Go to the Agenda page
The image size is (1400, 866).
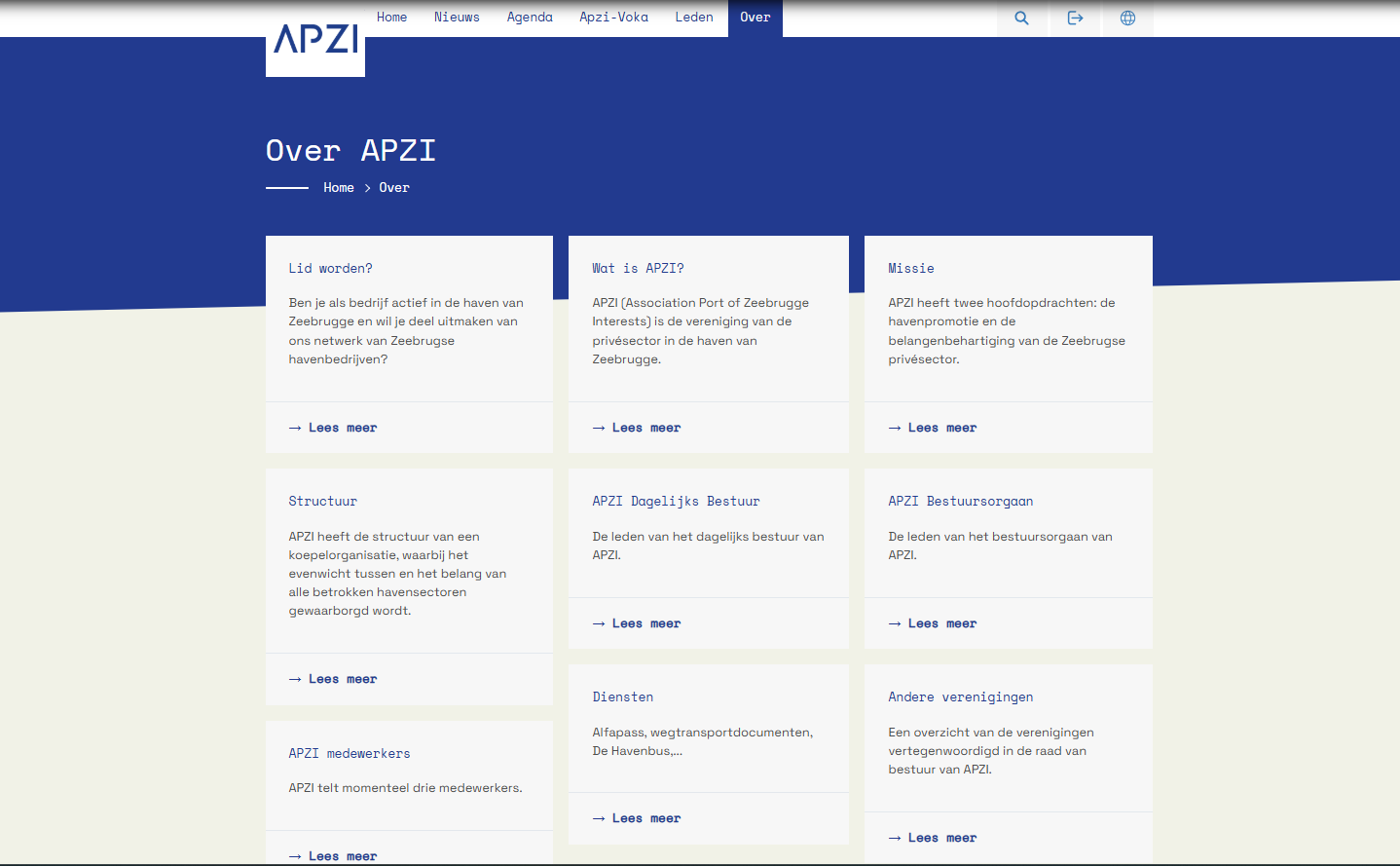[x=530, y=18]
